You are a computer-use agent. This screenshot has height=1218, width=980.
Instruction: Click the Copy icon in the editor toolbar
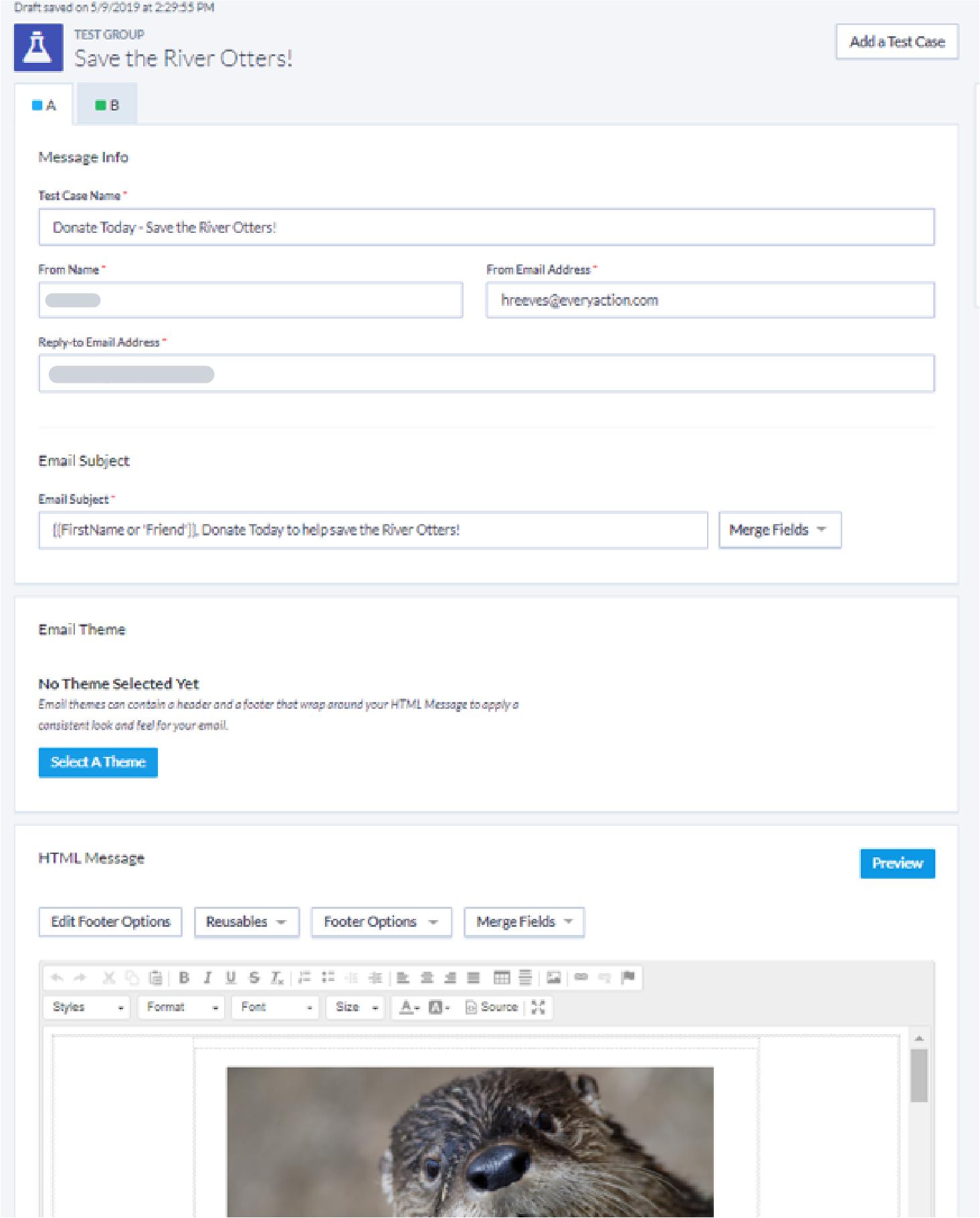coord(132,978)
